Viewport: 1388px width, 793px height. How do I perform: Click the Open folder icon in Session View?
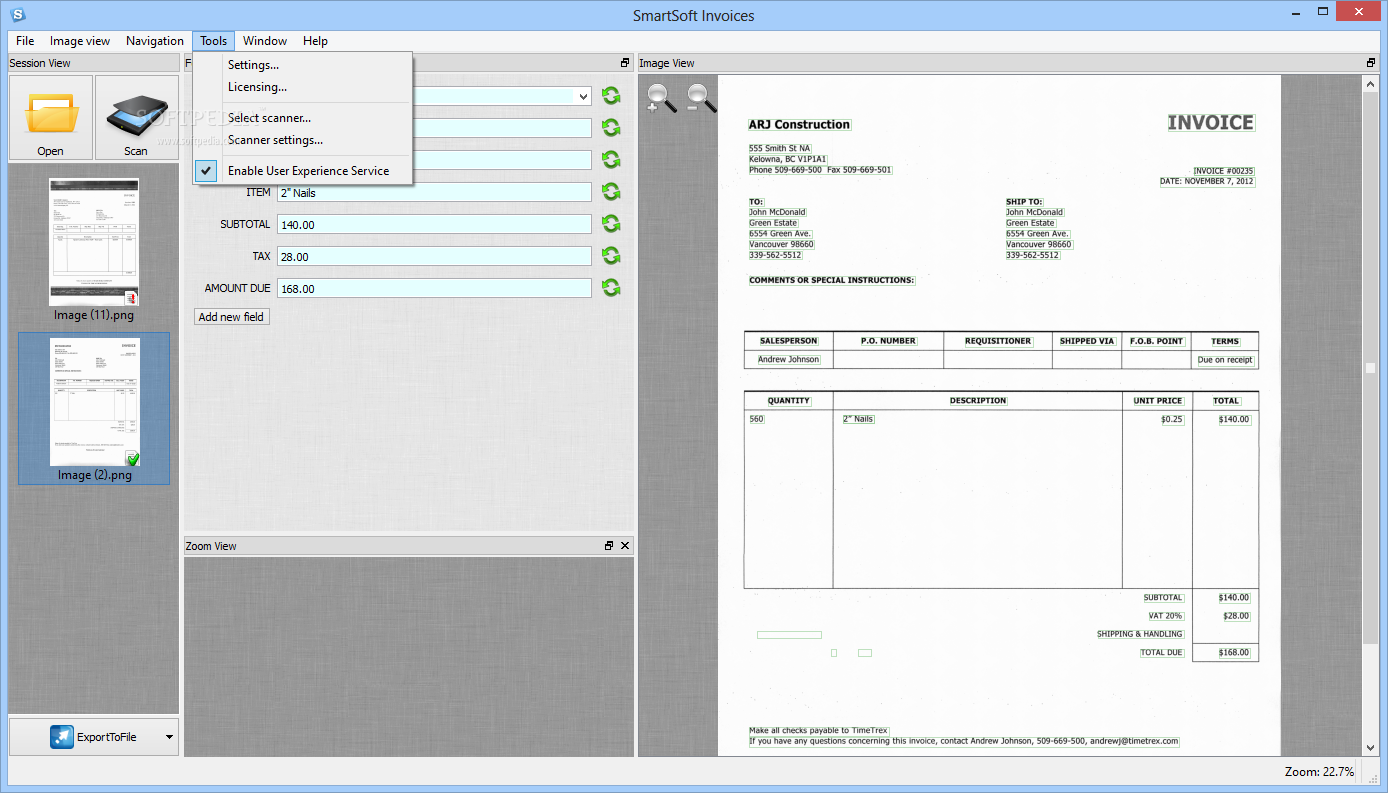(50, 113)
